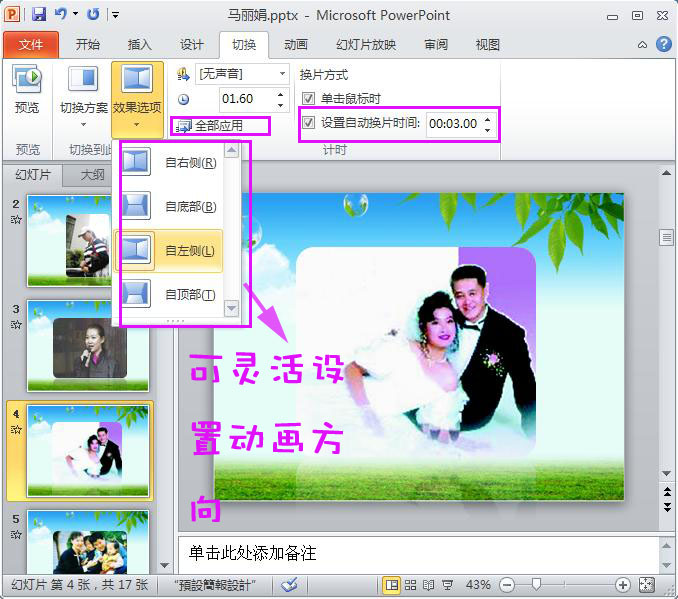This screenshot has height=599, width=678.
Task: Switch to Reading view icon
Action: click(429, 585)
